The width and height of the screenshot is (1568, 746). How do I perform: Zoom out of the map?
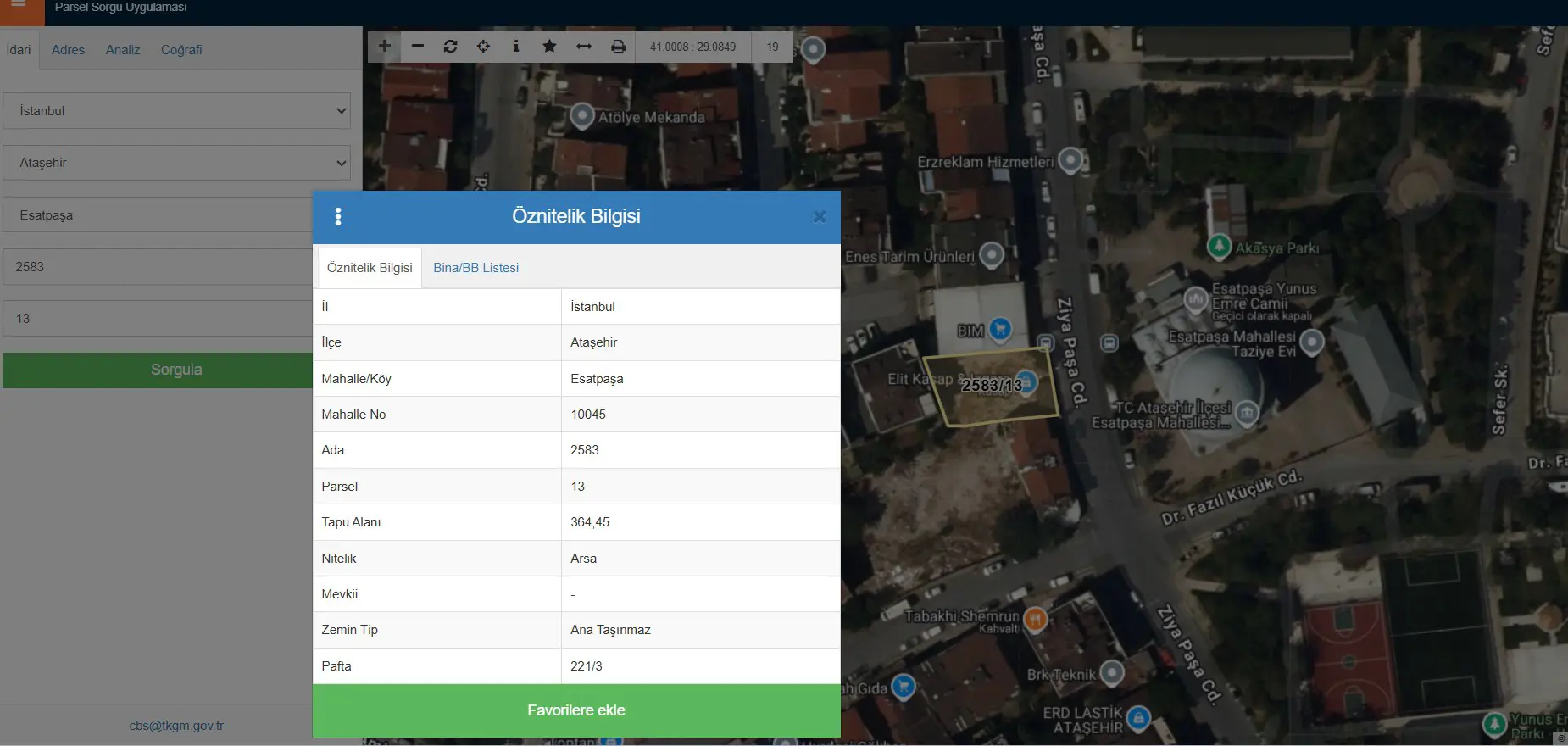(418, 47)
